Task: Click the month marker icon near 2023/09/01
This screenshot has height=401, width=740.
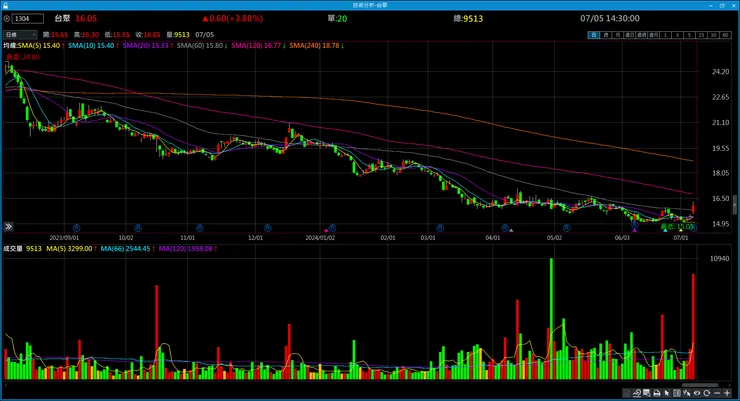Action: (x=76, y=228)
